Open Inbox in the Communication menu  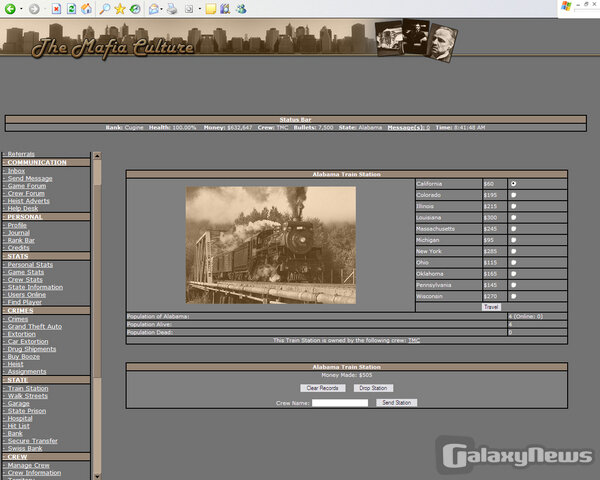coord(16,171)
